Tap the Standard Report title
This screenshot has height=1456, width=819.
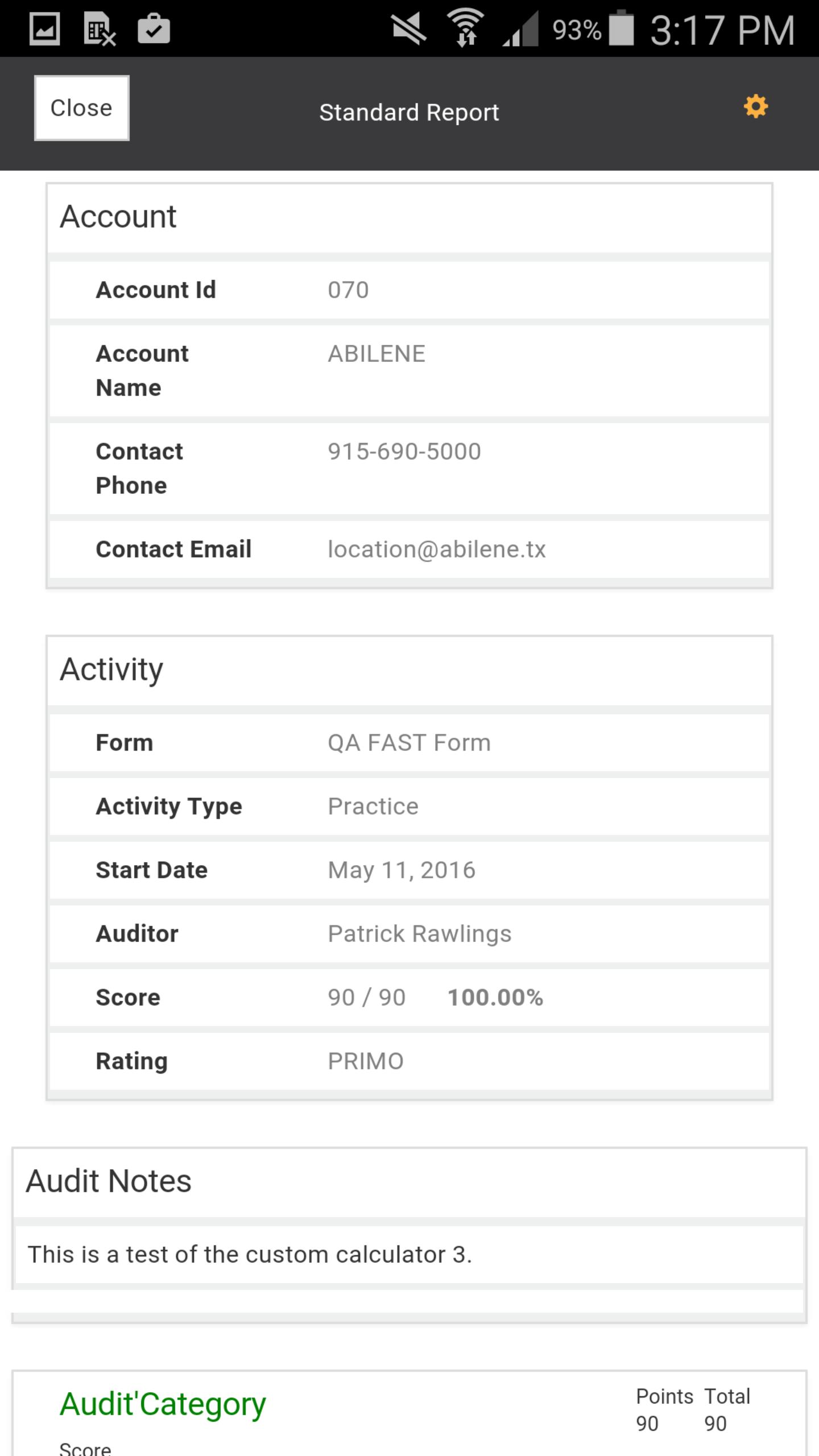point(409,113)
